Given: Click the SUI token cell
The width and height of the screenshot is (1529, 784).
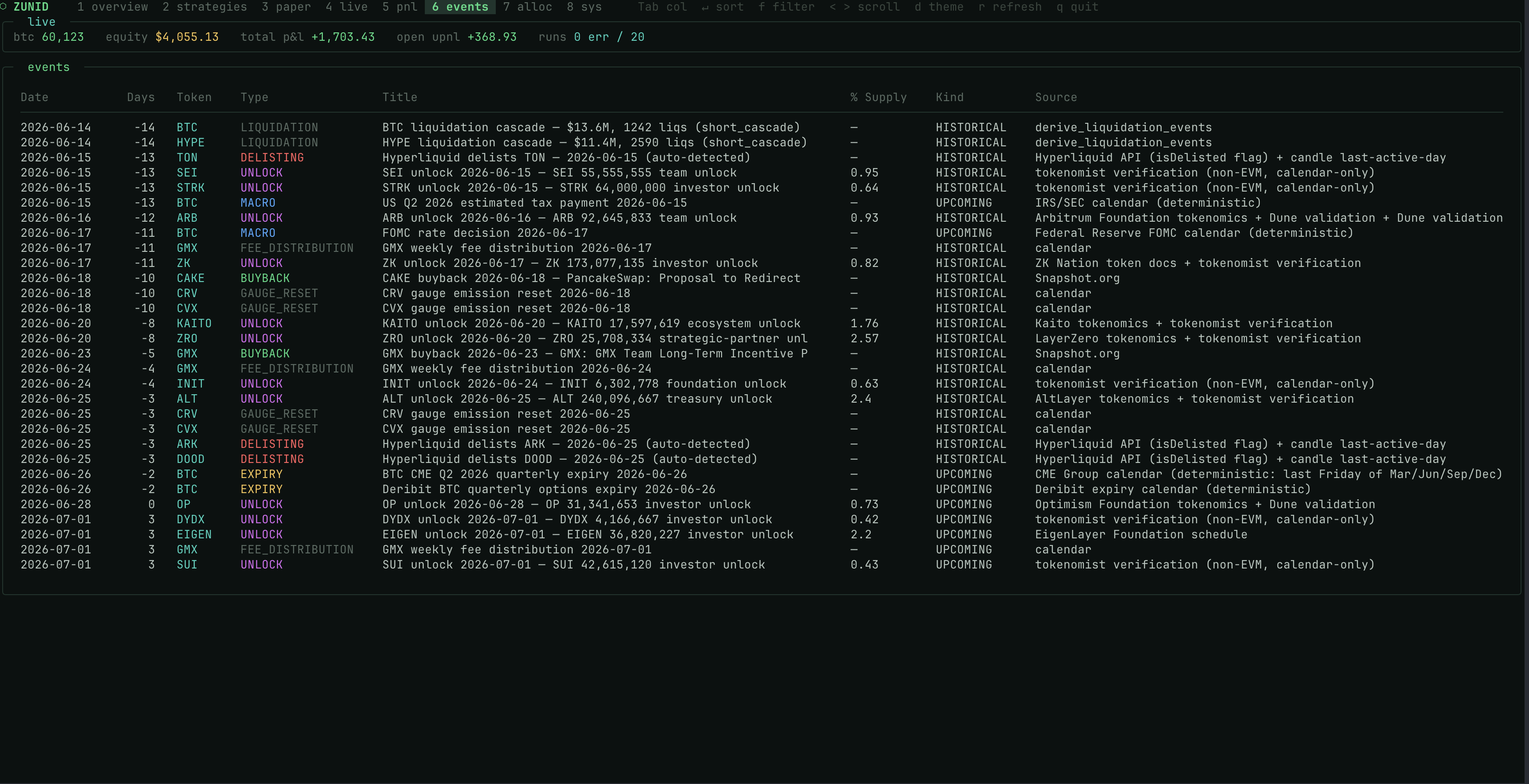Looking at the screenshot, I should click(x=187, y=565).
